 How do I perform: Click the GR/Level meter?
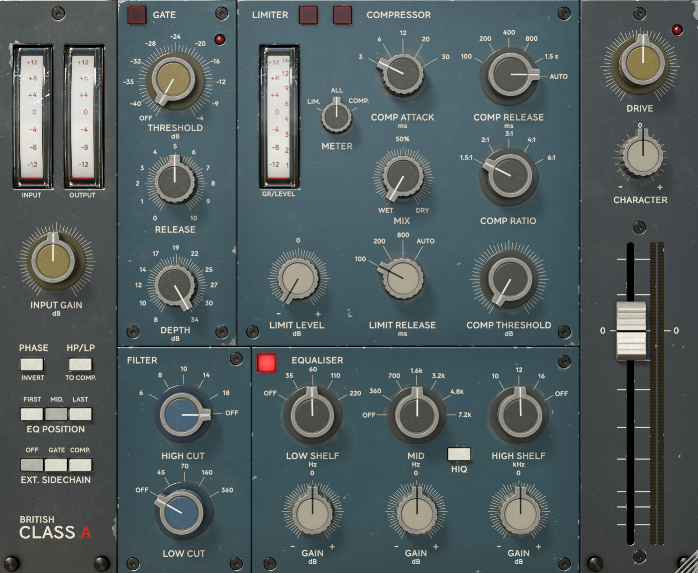click(279, 117)
